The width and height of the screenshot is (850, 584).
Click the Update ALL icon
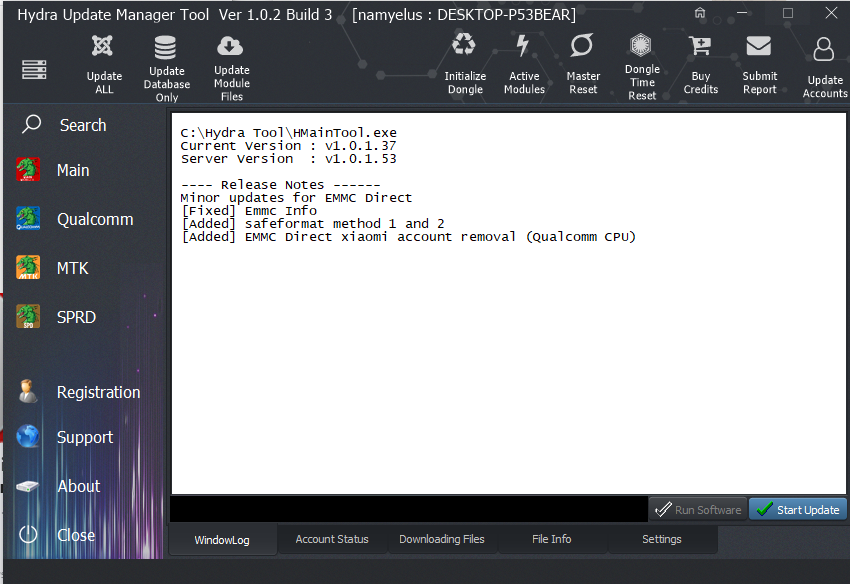click(x=102, y=46)
